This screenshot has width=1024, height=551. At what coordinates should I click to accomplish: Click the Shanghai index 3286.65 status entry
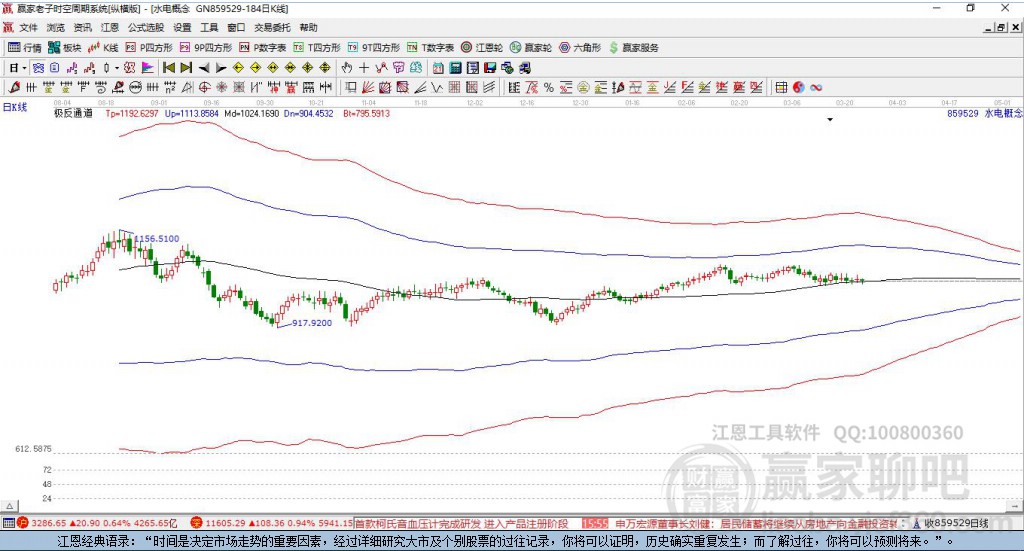tap(97, 523)
